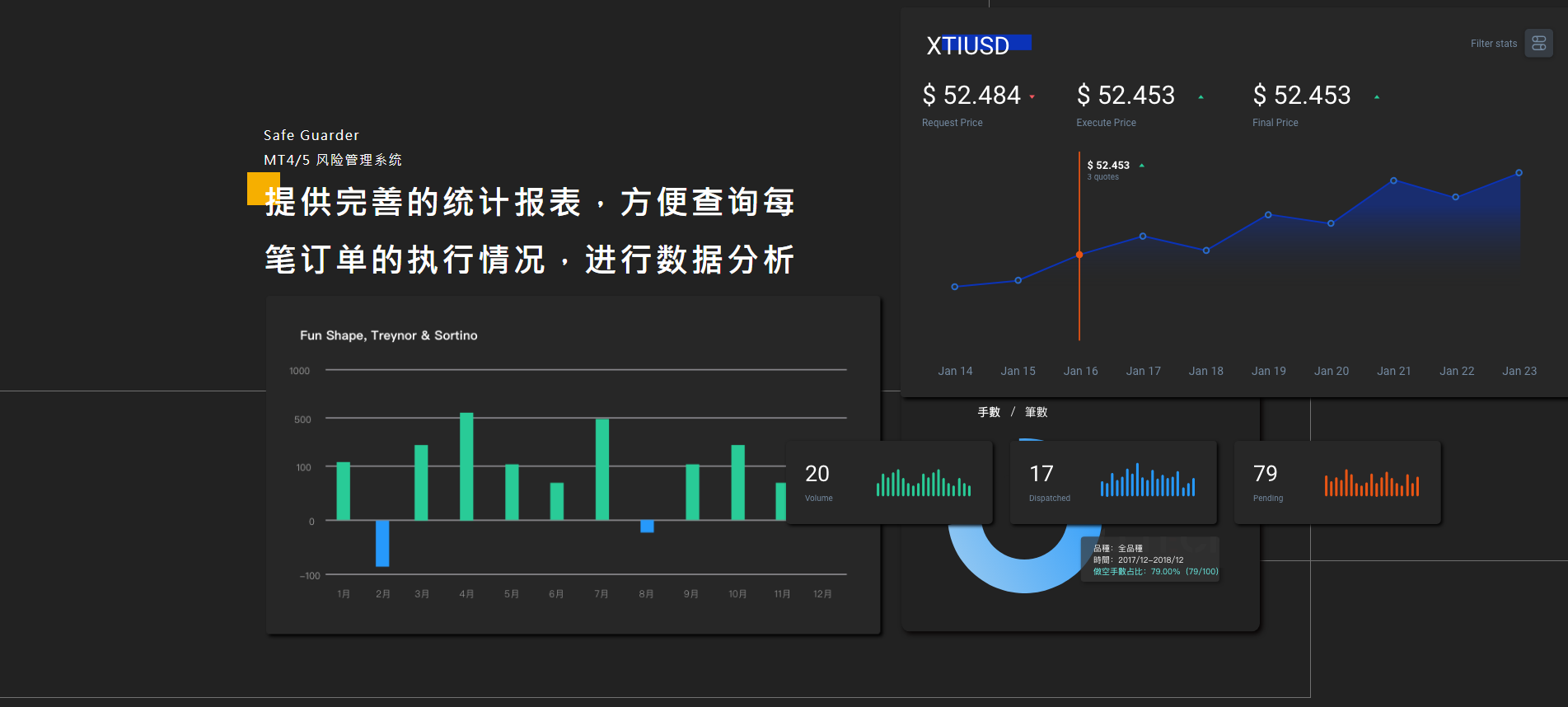Viewport: 1568px width, 707px height.
Task: Click the orange Pending sparkline chart
Action: pos(1372,483)
